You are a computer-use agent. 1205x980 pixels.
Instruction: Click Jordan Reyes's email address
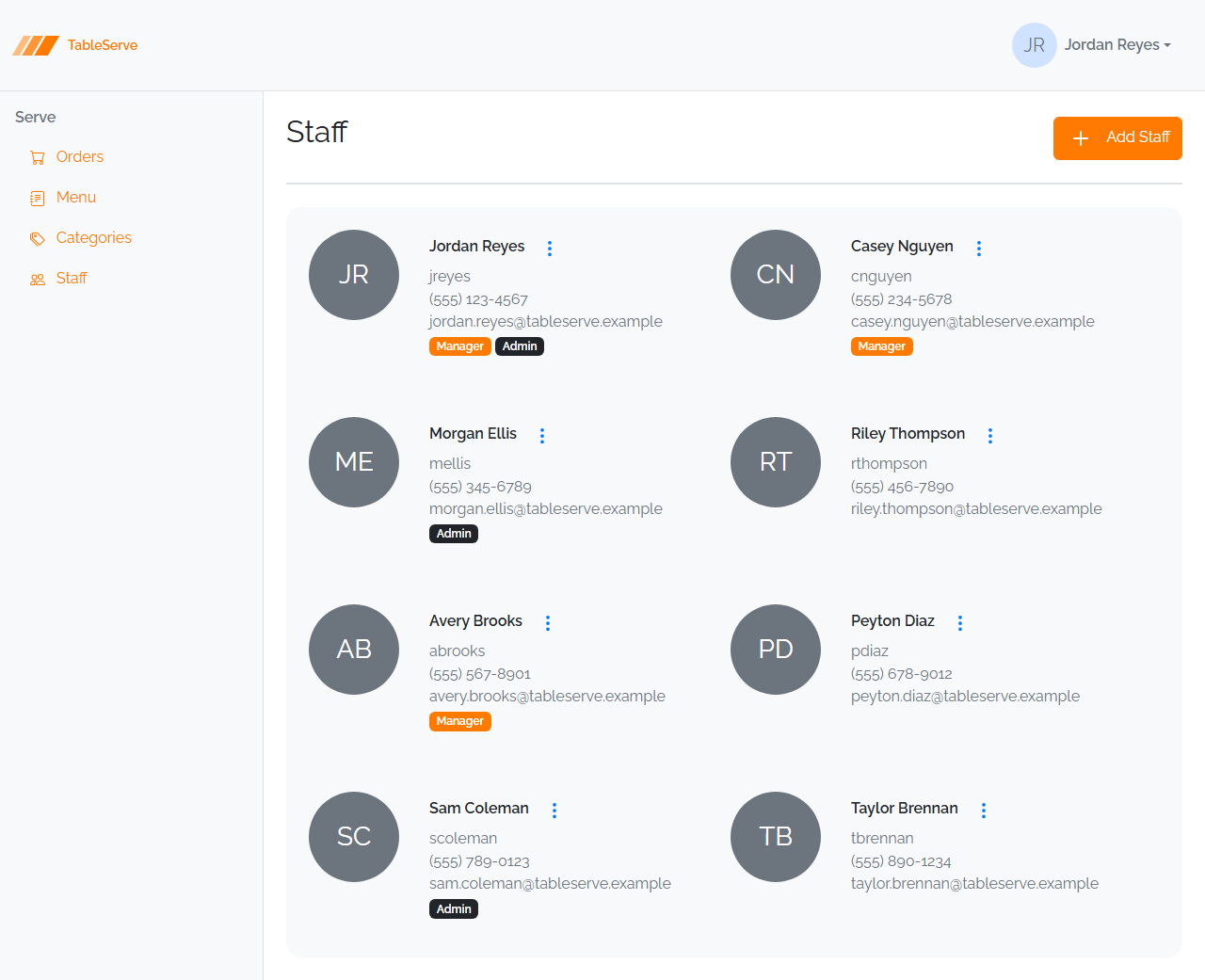click(x=546, y=322)
